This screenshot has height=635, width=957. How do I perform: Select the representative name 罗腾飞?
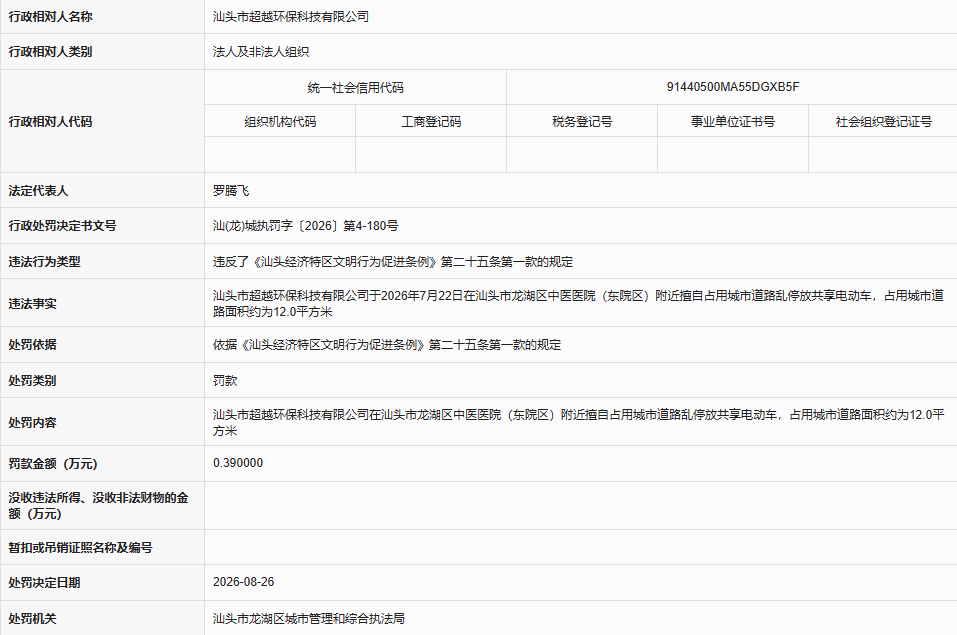[x=231, y=190]
